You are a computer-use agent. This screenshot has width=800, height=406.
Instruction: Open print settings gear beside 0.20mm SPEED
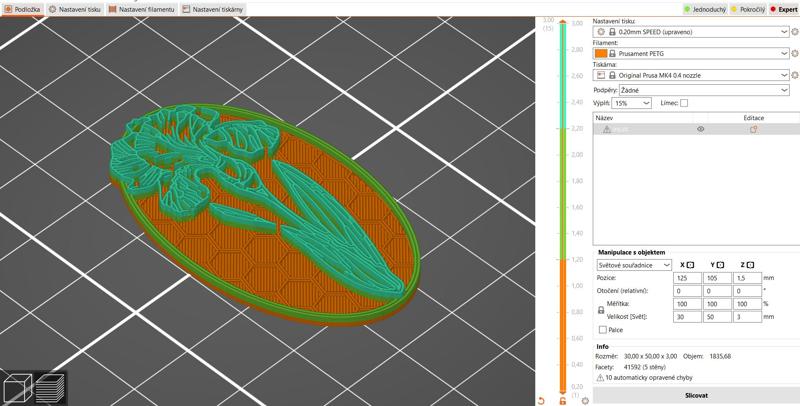point(794,32)
